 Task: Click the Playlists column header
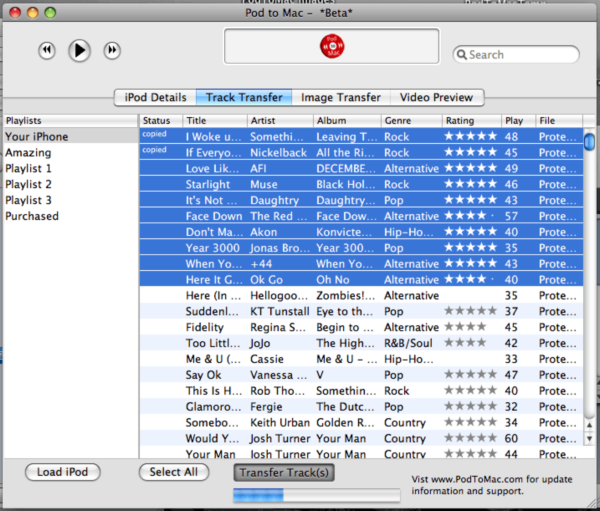tap(71, 121)
